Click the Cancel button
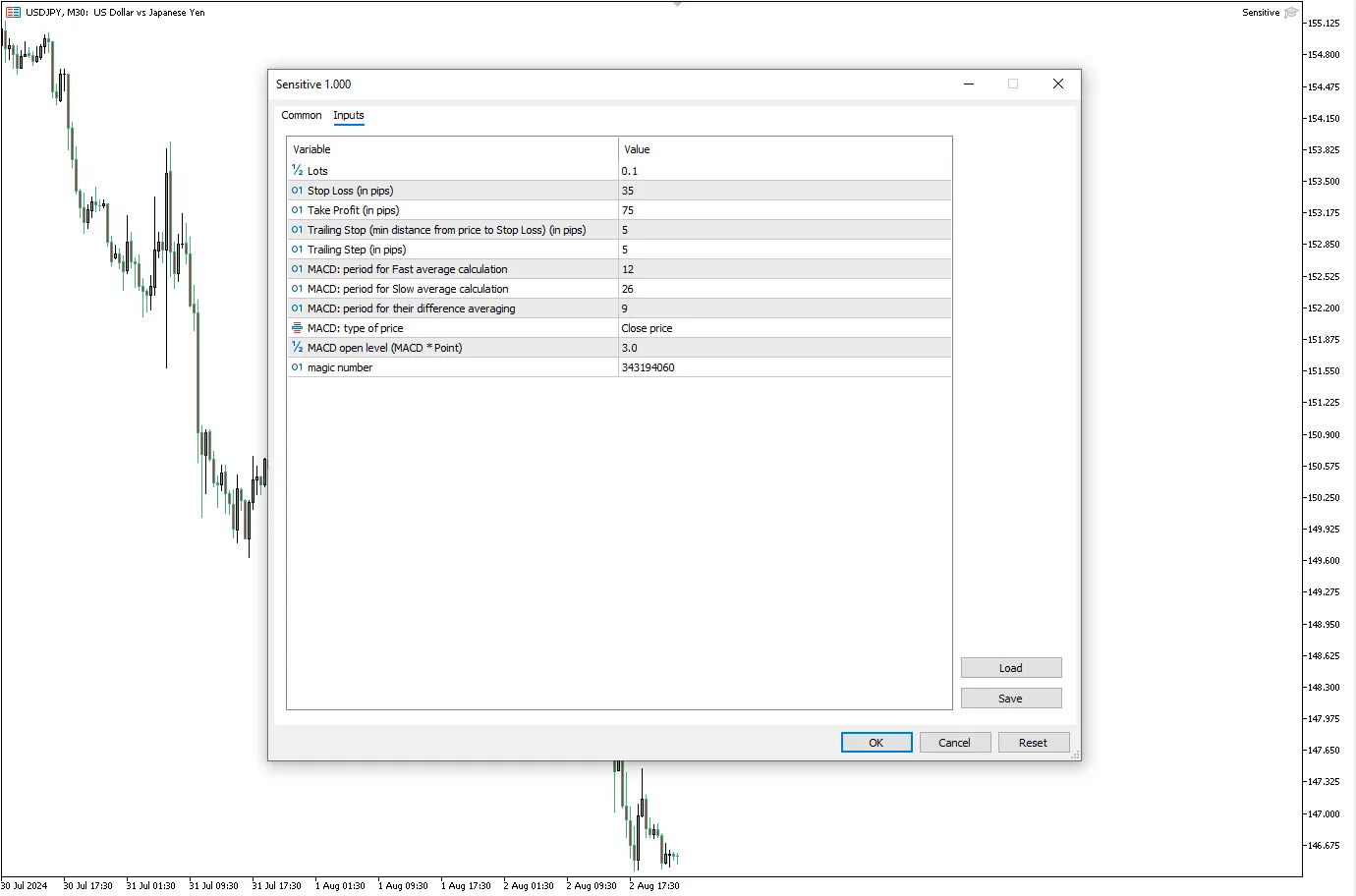 (x=955, y=743)
